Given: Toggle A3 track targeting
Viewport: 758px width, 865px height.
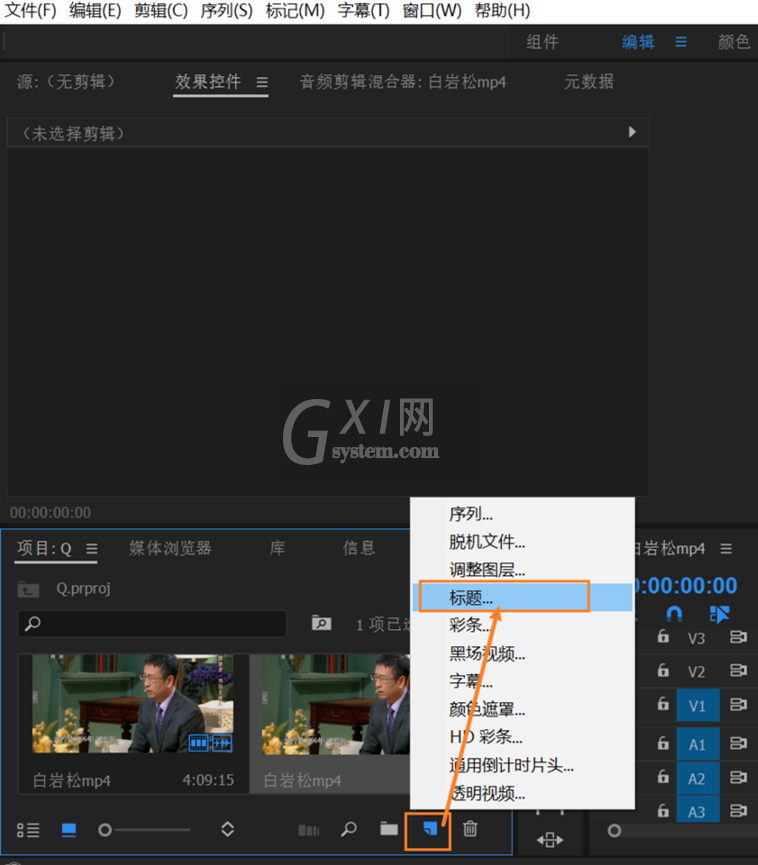Looking at the screenshot, I should [x=698, y=810].
